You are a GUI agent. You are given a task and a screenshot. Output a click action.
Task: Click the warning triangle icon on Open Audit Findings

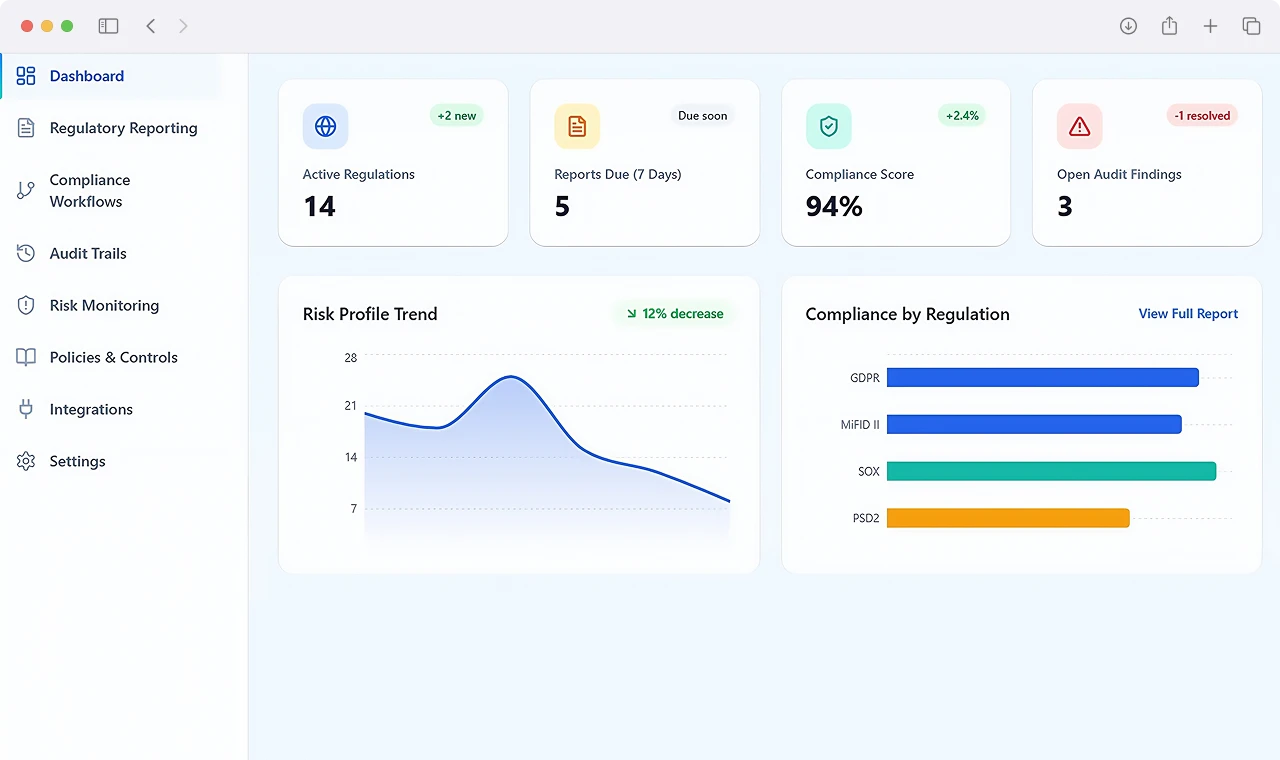[1079, 126]
